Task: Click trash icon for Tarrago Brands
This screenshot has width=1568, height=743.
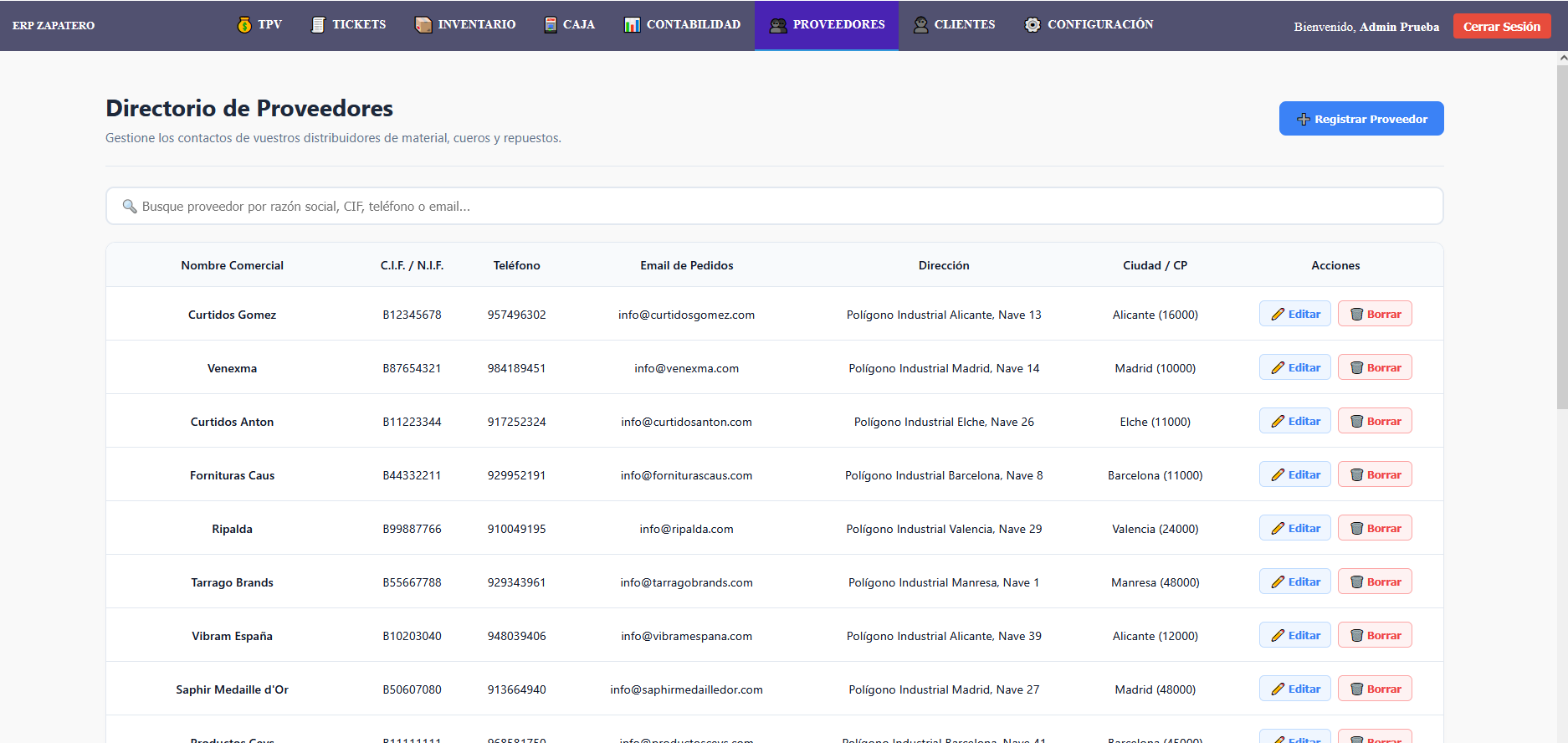Action: 1356,582
